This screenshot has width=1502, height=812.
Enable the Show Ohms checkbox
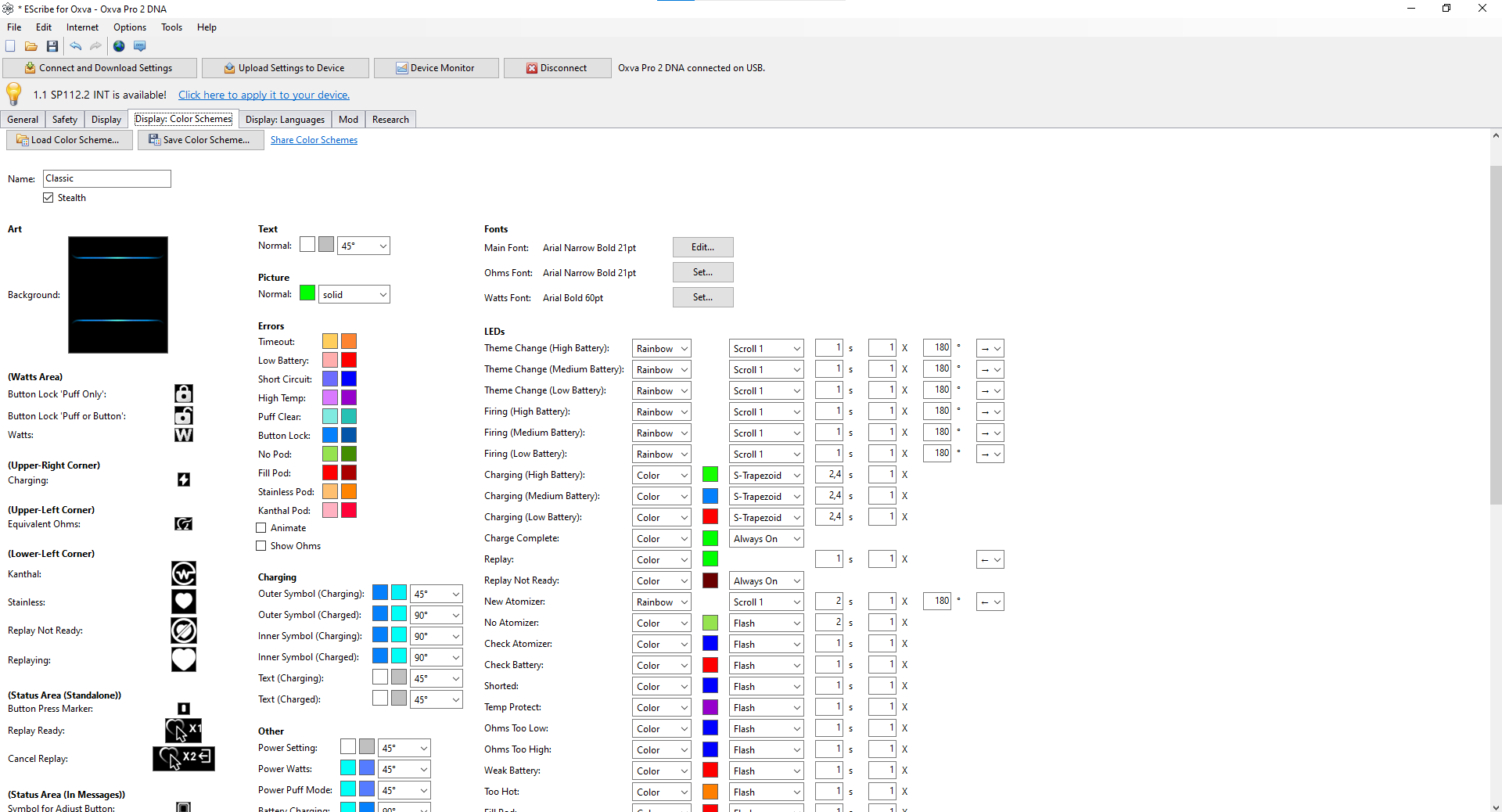261,546
